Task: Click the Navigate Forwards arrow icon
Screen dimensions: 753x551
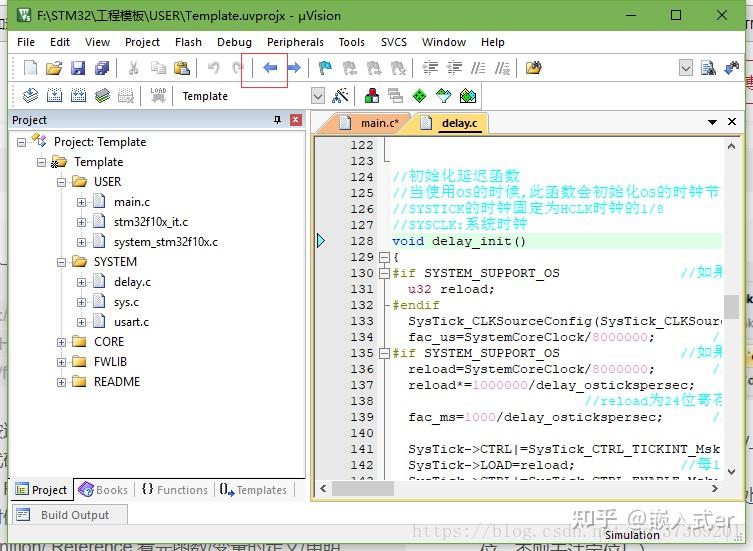Action: coord(294,68)
